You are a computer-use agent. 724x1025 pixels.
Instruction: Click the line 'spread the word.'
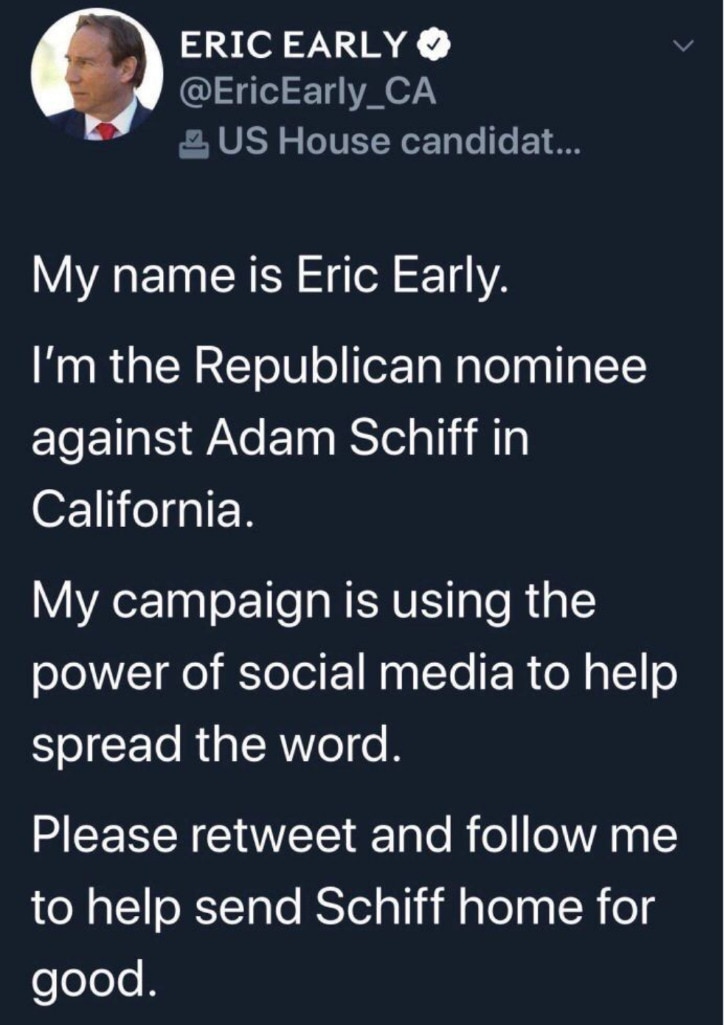(218, 743)
